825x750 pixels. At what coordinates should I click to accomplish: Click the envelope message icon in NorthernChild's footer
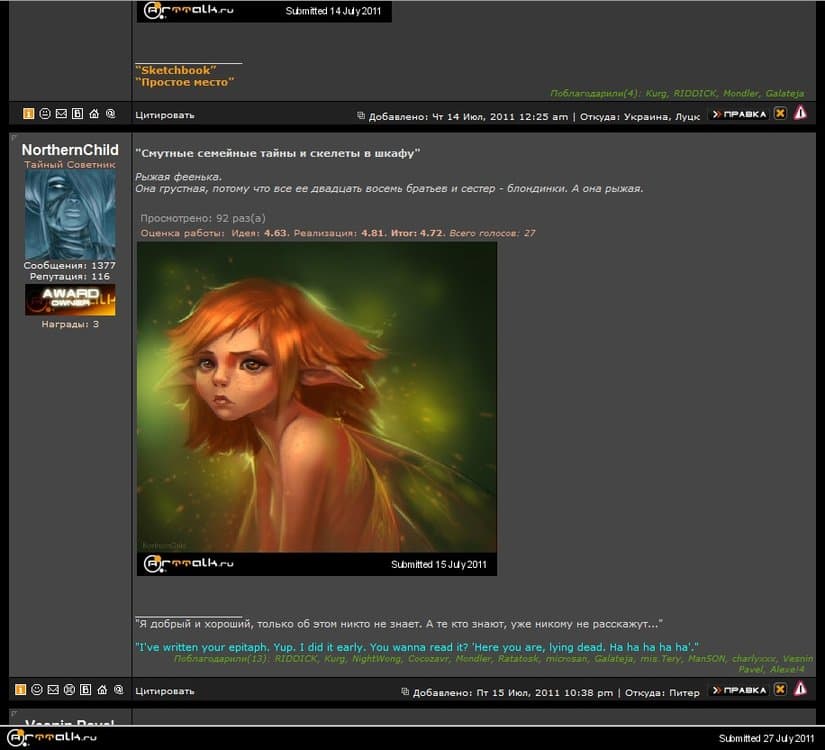pyautogui.click(x=53, y=690)
